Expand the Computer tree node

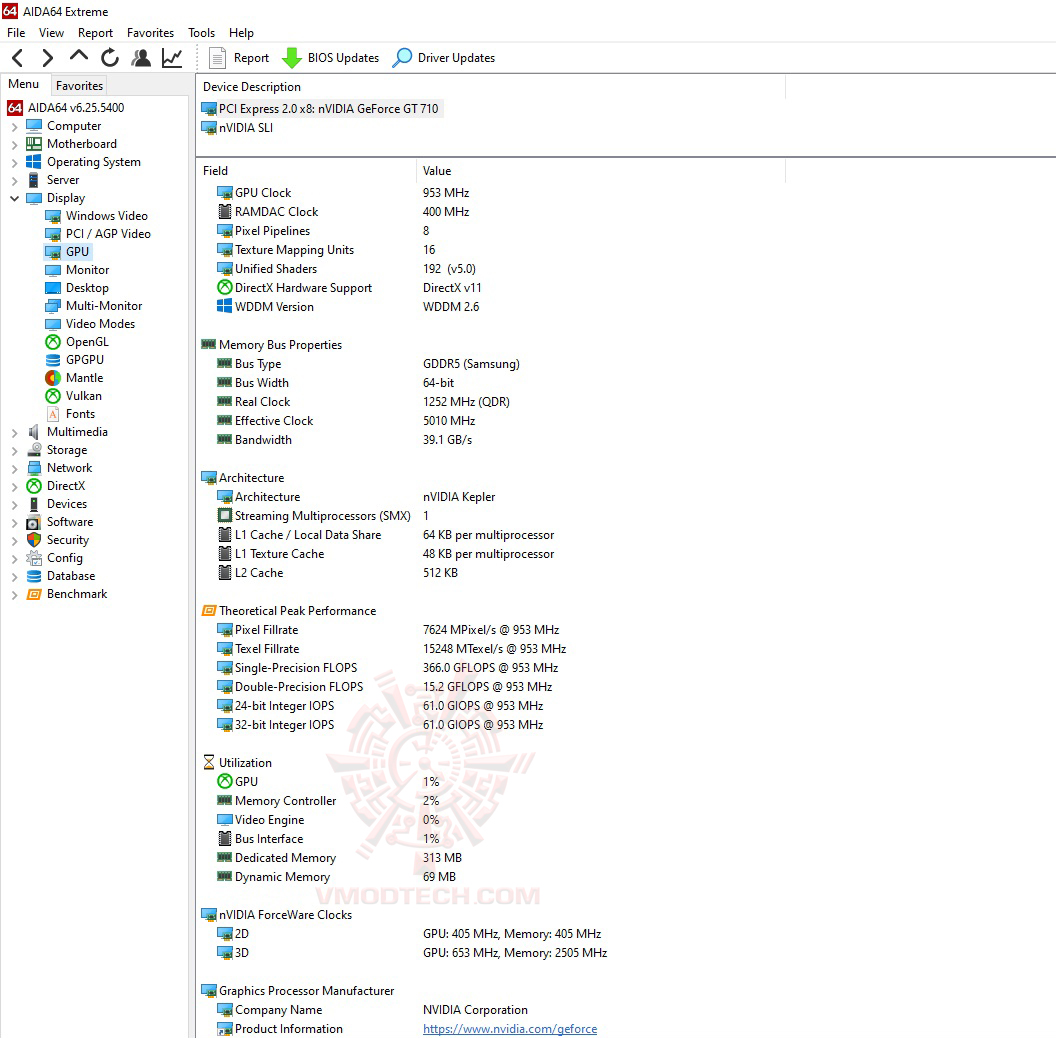[x=14, y=127]
